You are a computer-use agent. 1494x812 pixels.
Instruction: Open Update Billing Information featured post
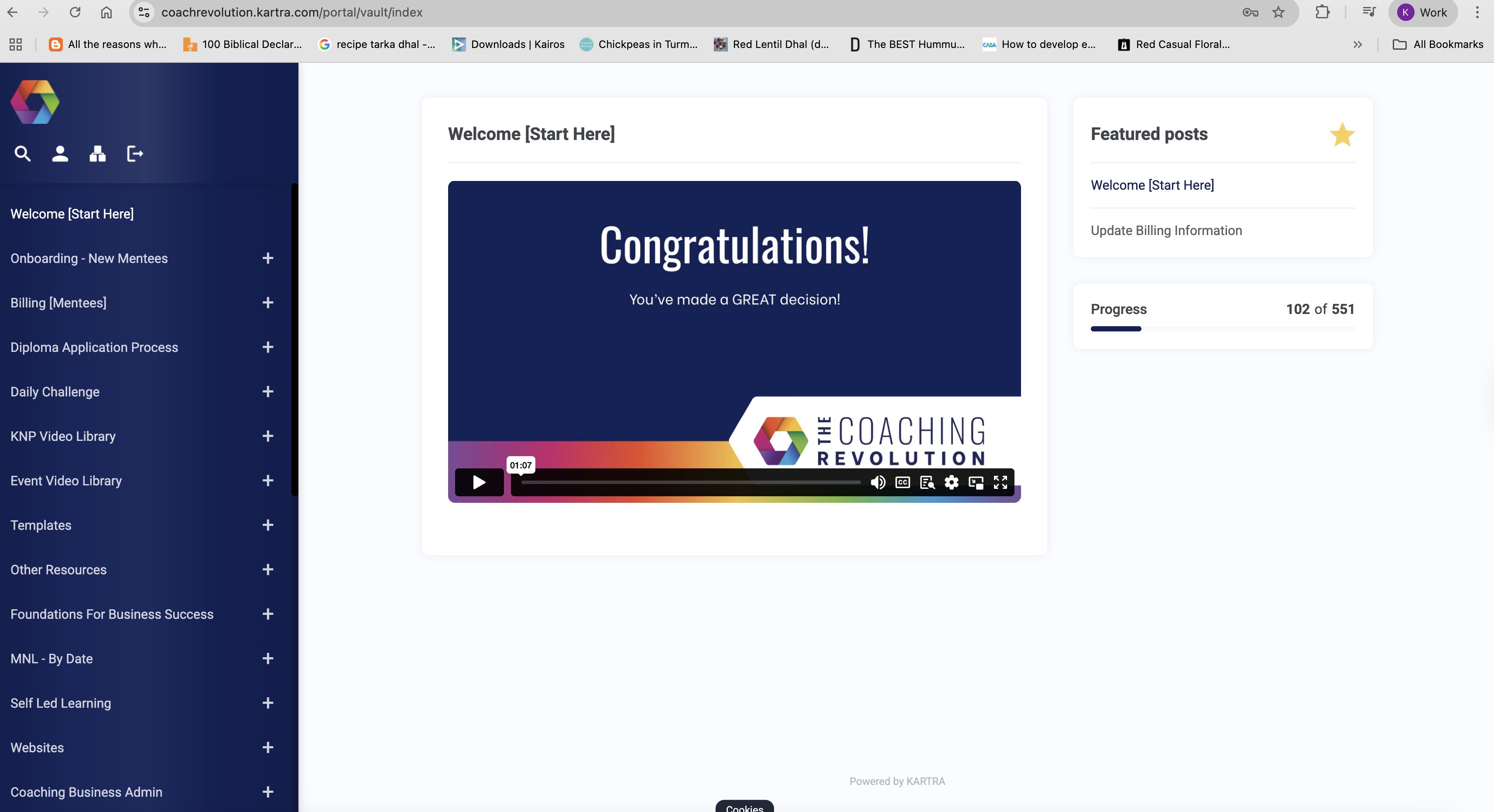(1166, 231)
